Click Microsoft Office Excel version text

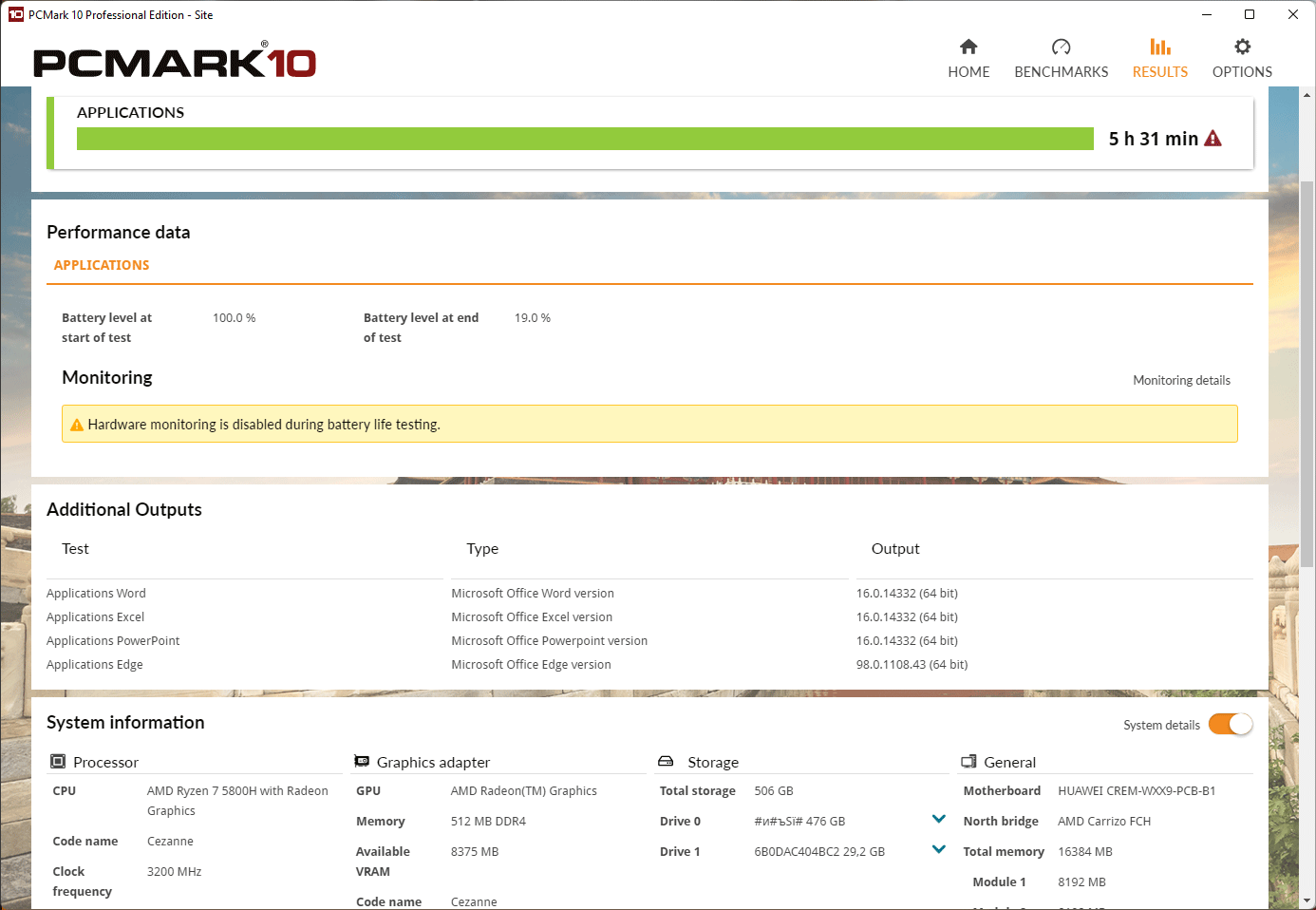click(x=532, y=617)
